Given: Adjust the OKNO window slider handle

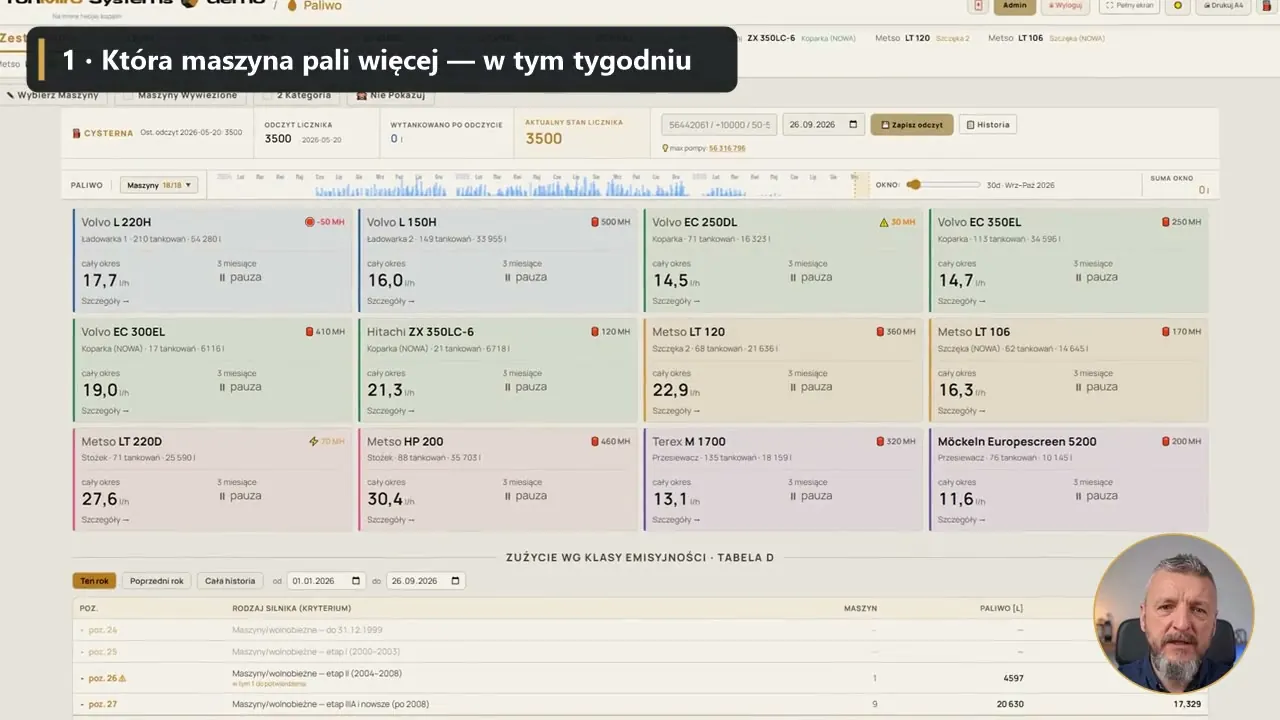Looking at the screenshot, I should point(913,185).
